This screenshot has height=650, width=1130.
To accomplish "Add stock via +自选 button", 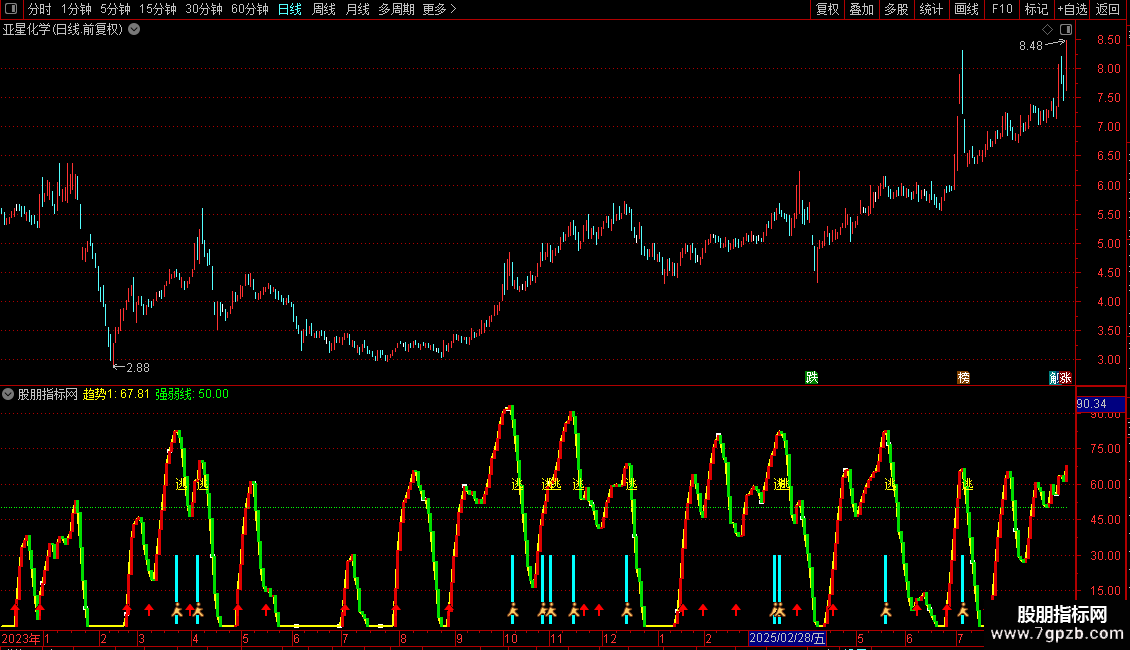I will (1072, 9).
